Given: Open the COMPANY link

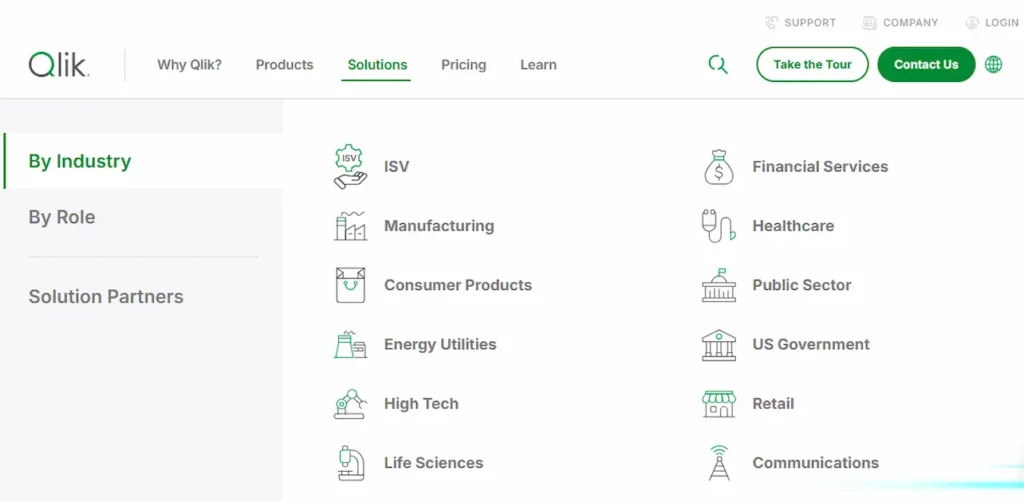Looking at the screenshot, I should (x=910, y=23).
